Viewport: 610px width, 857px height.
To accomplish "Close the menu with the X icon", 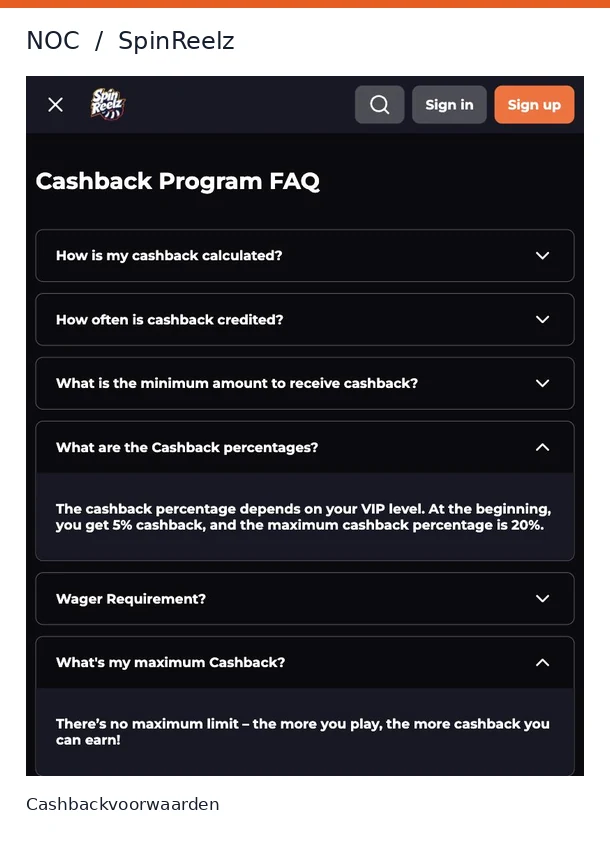I will point(55,104).
